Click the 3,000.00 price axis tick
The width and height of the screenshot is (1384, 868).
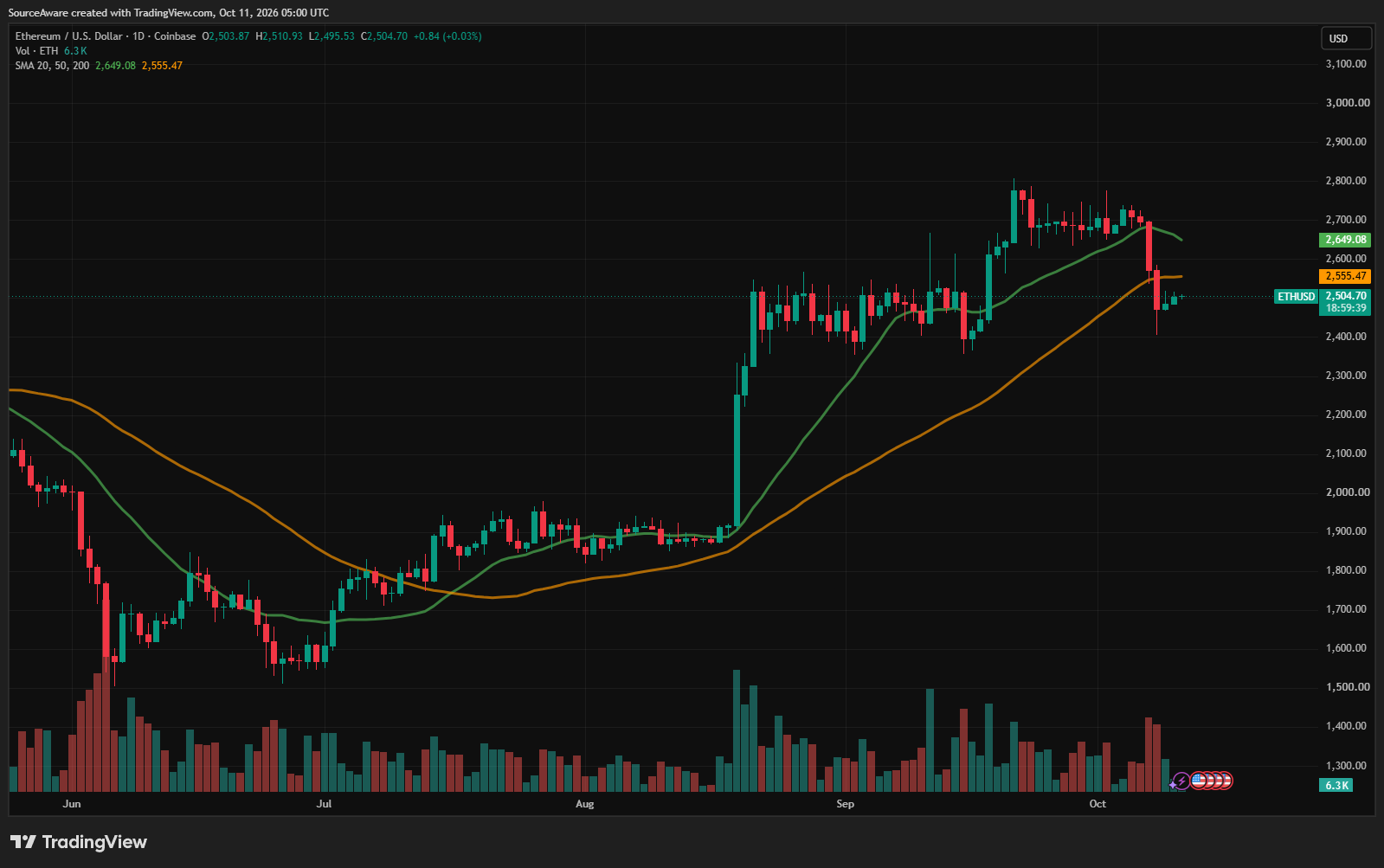[x=1347, y=103]
